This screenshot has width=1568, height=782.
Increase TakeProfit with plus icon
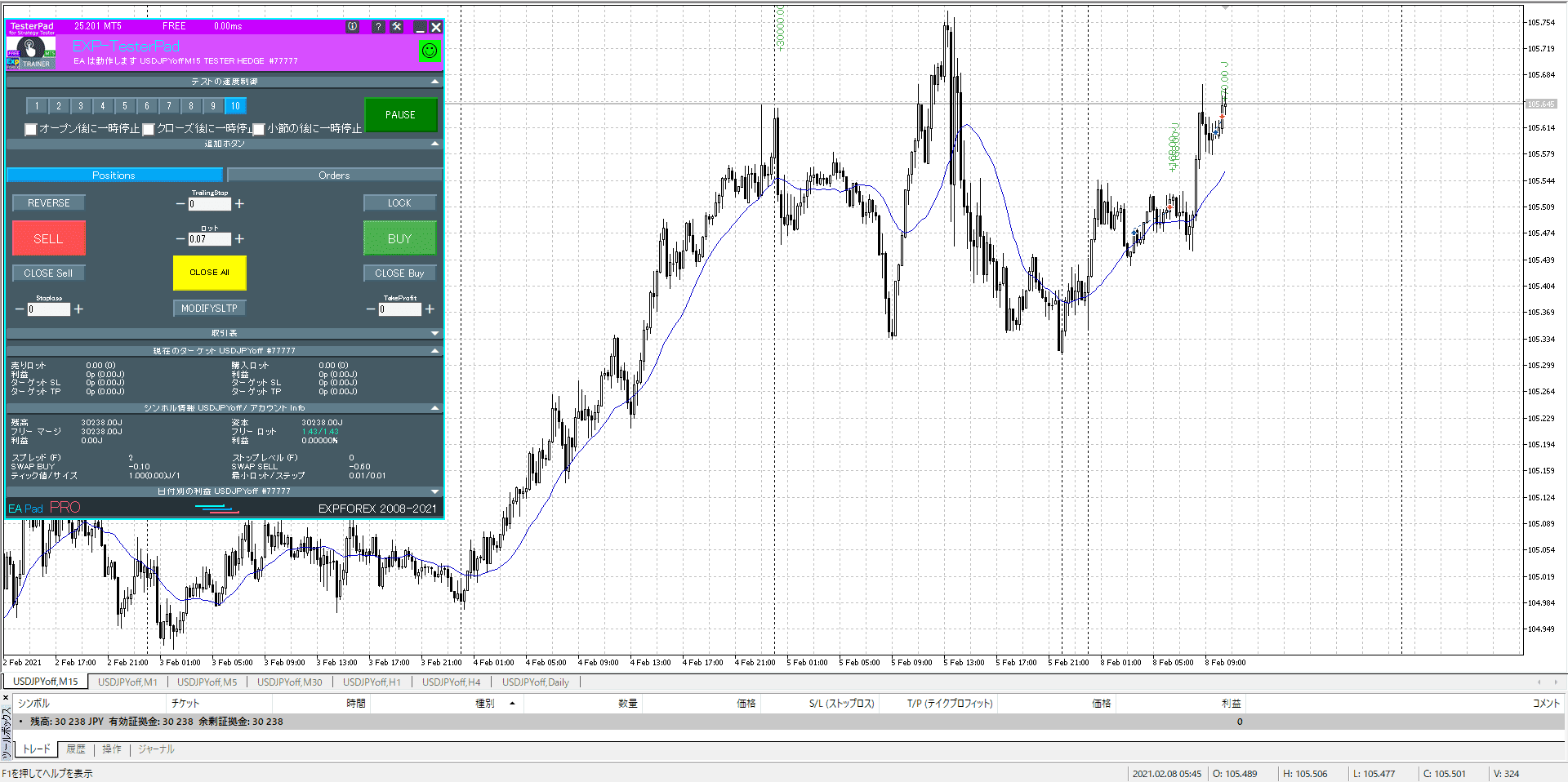pos(430,309)
